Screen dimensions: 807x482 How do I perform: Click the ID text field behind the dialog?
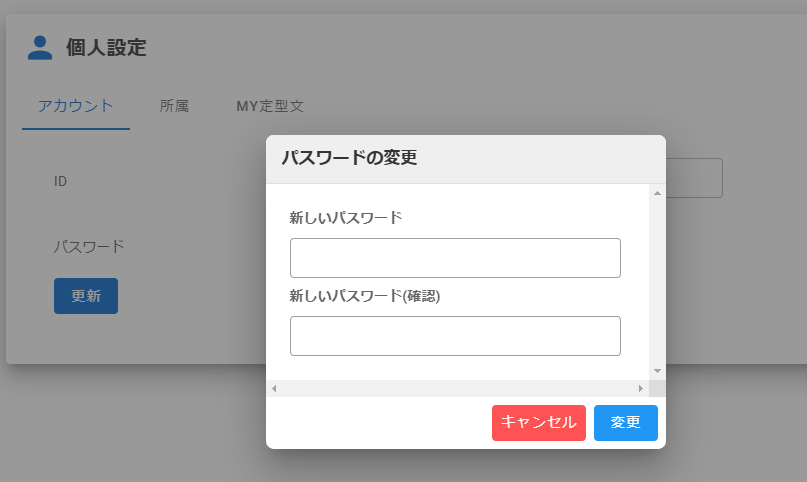694,178
